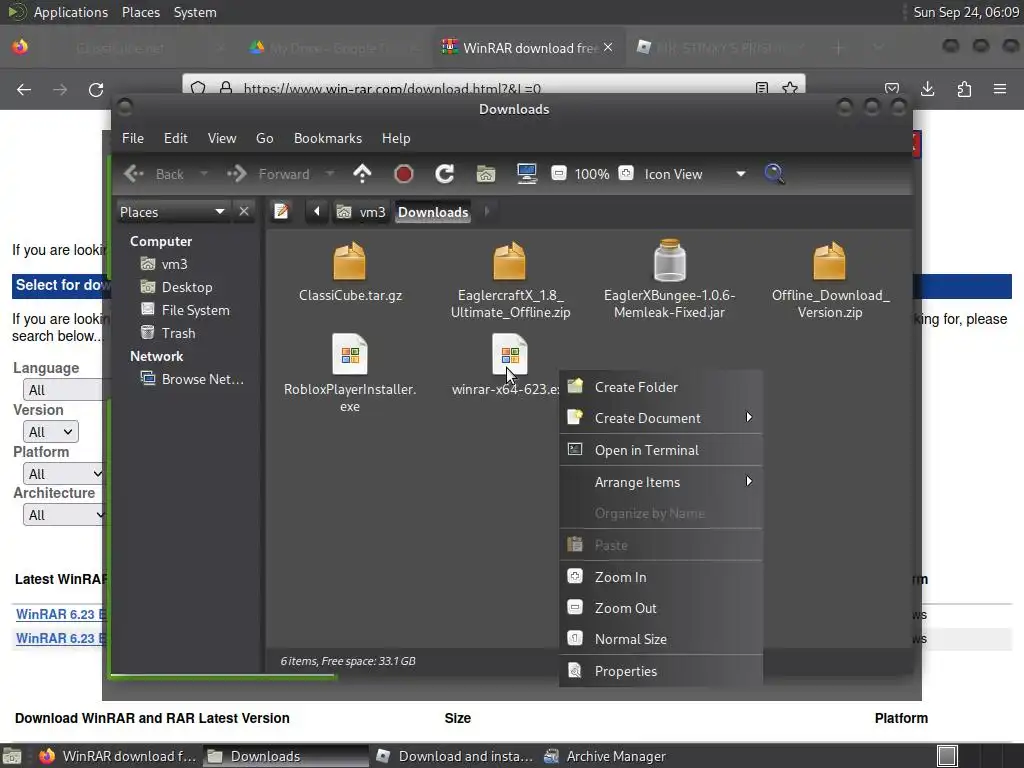Expand Arrange Items submenu
The height and width of the screenshot is (768, 1024).
661,482
